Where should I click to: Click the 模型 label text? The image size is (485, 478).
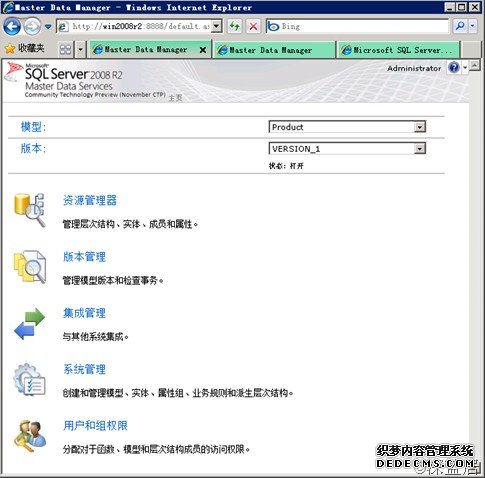pyautogui.click(x=33, y=127)
